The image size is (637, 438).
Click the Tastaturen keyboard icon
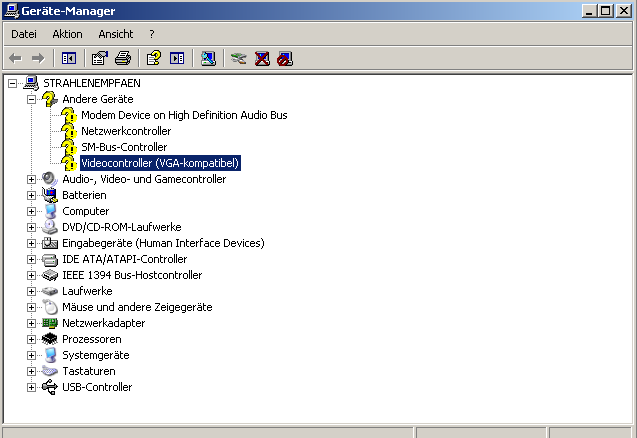50,371
